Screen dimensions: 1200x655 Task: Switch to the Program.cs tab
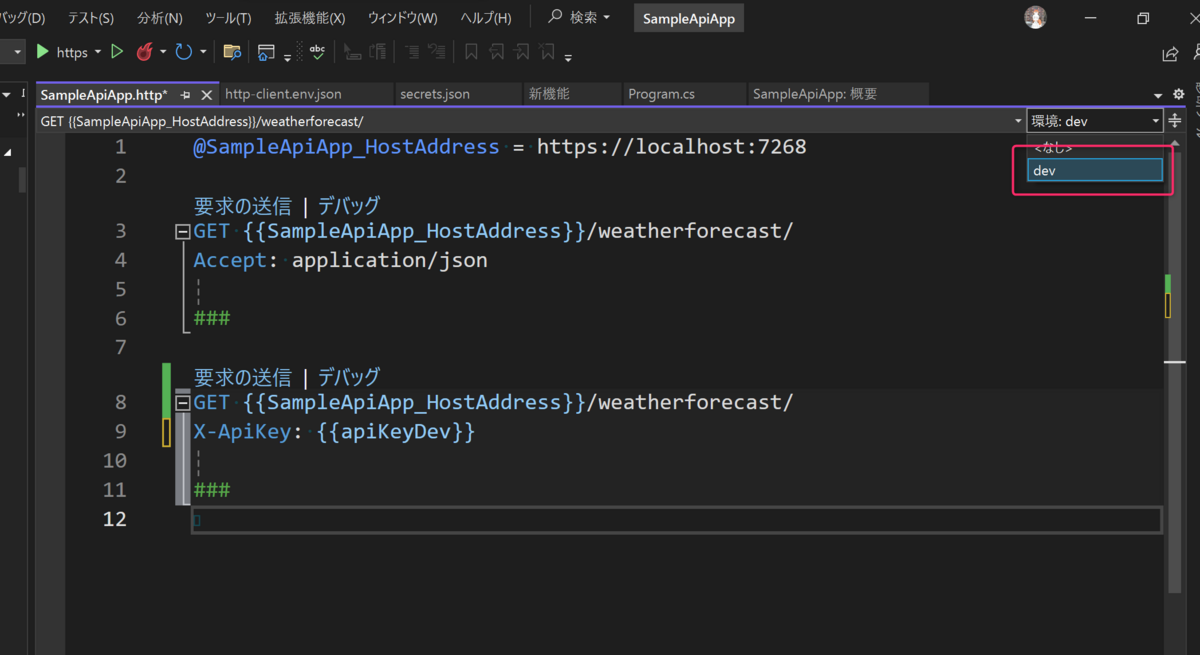click(684, 94)
